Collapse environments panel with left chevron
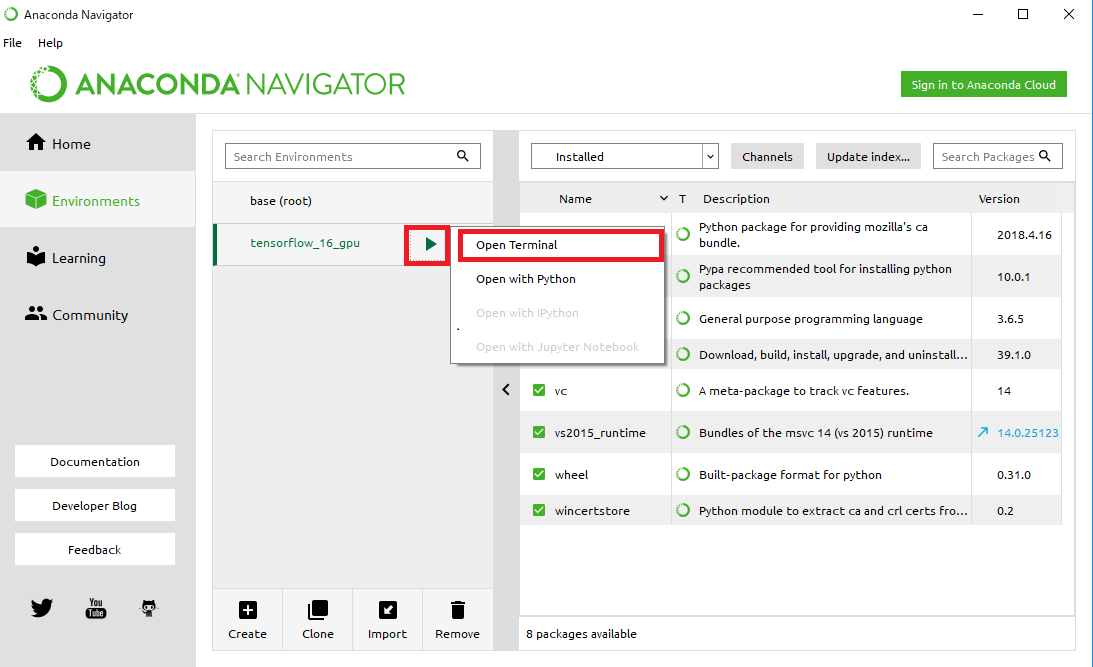The image size is (1093, 667). point(506,390)
